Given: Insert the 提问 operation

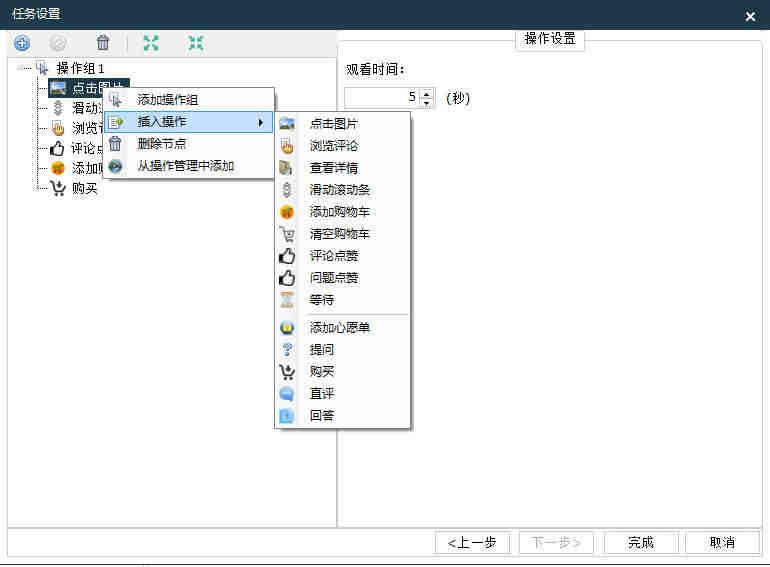Looking at the screenshot, I should (x=342, y=350).
